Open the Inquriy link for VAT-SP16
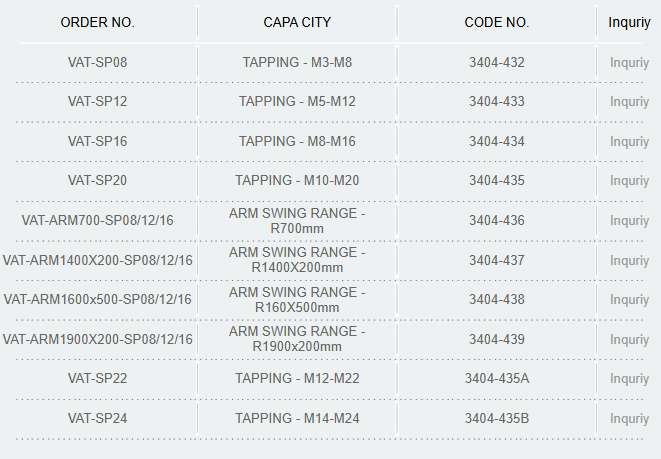The height and width of the screenshot is (459, 661). (x=629, y=142)
